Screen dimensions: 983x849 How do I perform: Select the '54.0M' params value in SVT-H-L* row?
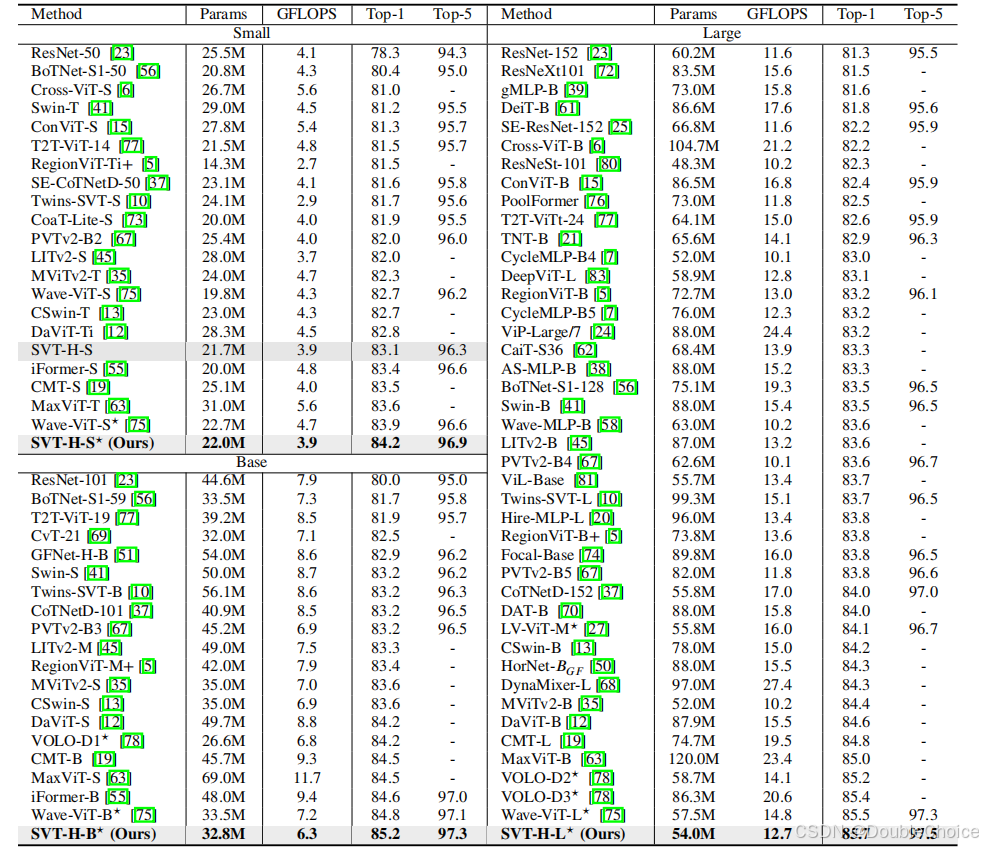pos(693,834)
